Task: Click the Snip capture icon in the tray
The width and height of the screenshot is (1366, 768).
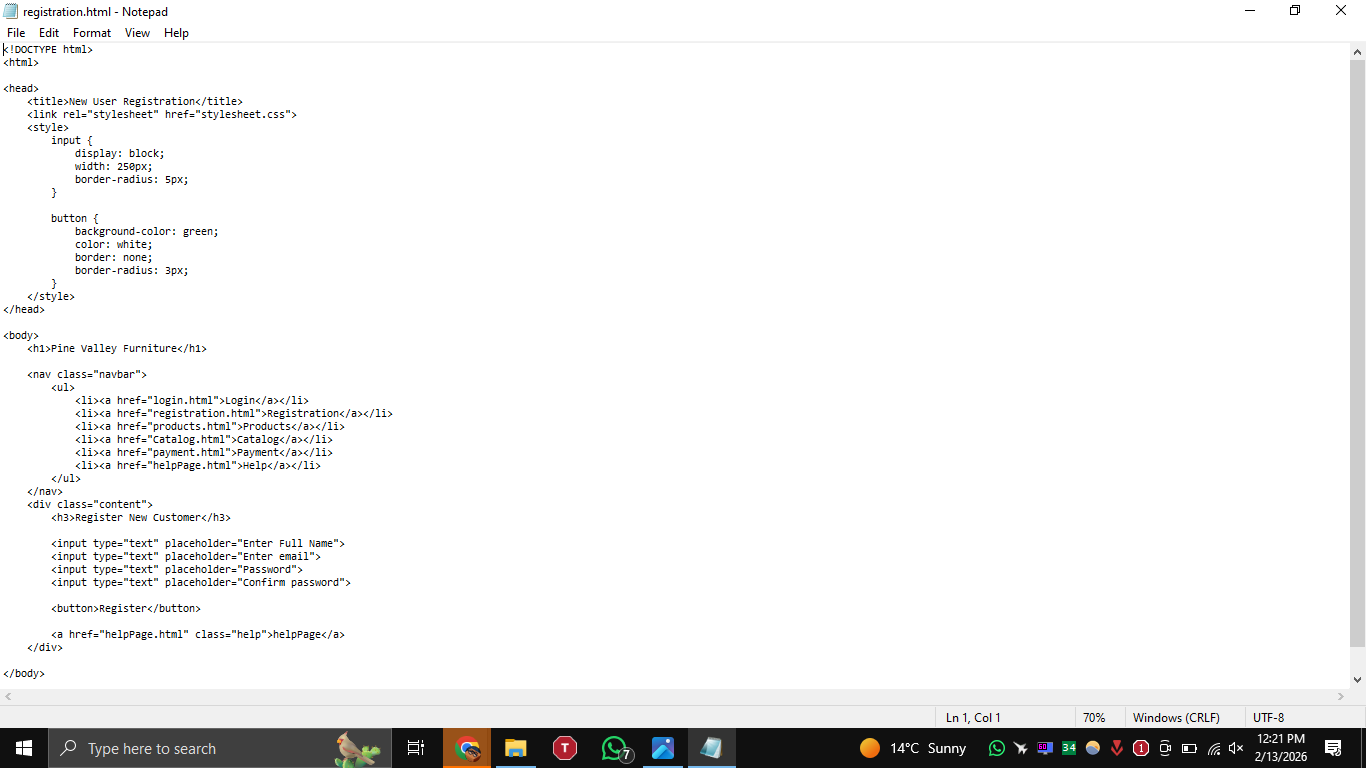Action: pyautogui.click(x=1164, y=748)
